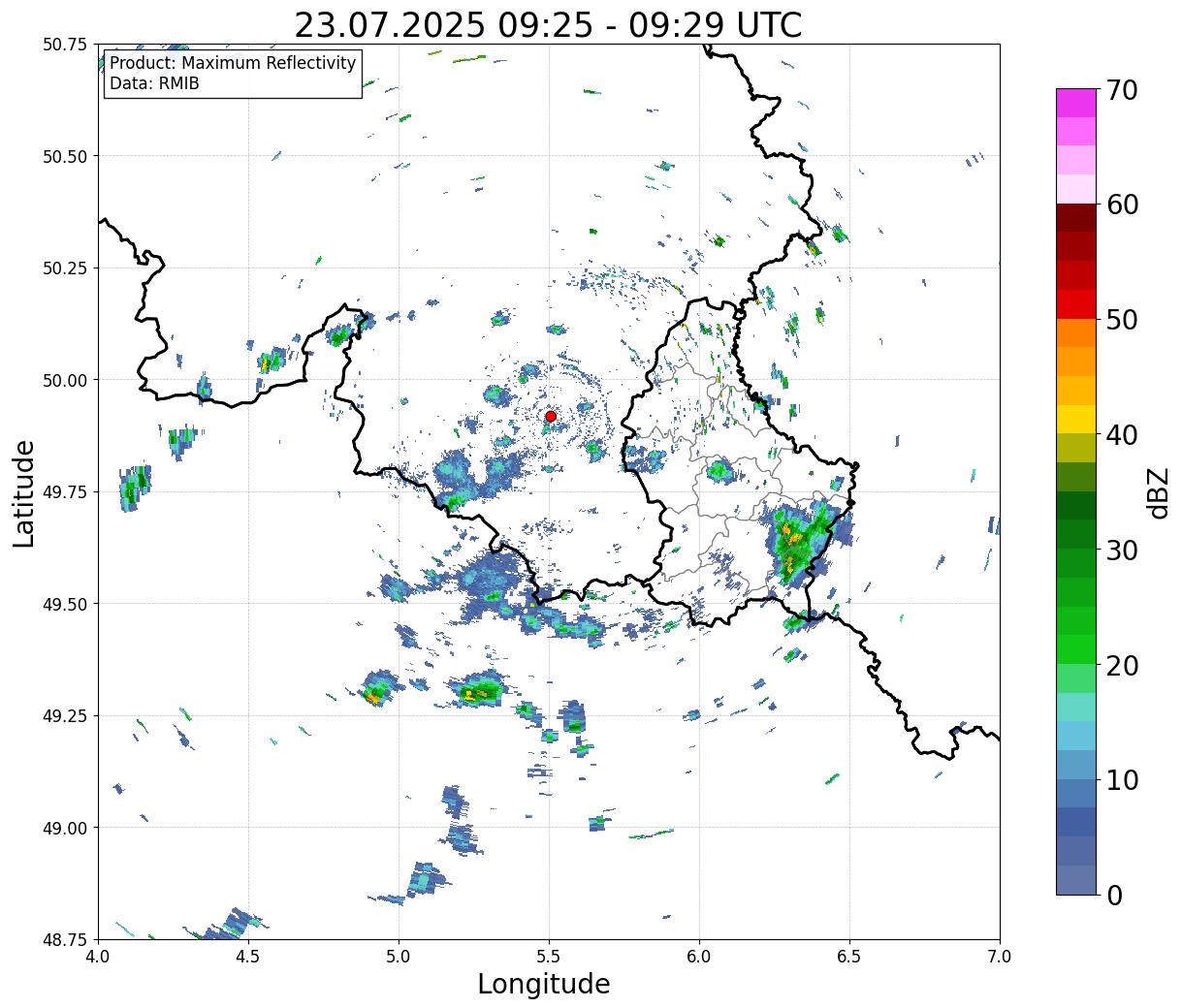
Task: Click the colorbar tick label 20
Action: coord(1122,665)
